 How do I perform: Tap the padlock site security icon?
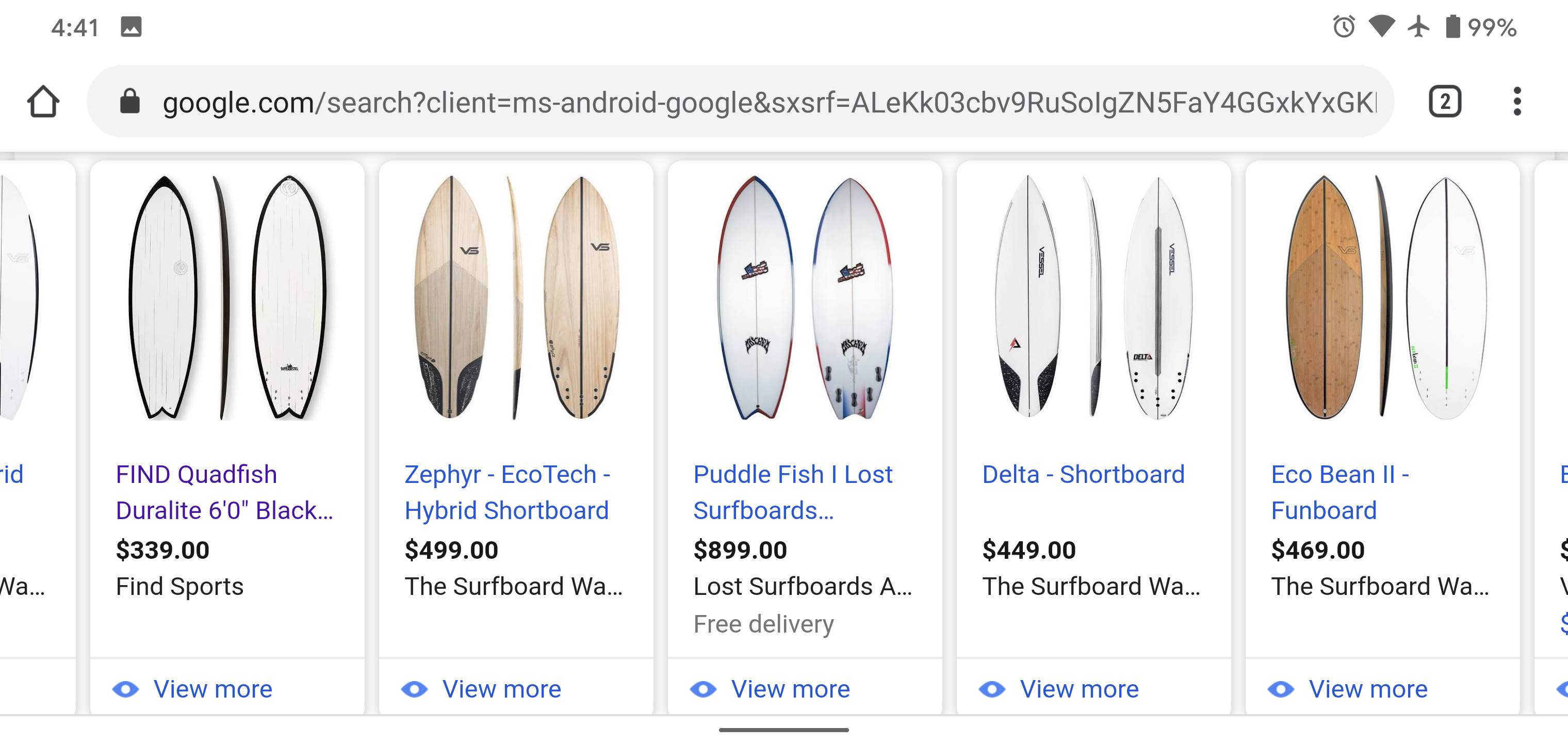point(129,101)
